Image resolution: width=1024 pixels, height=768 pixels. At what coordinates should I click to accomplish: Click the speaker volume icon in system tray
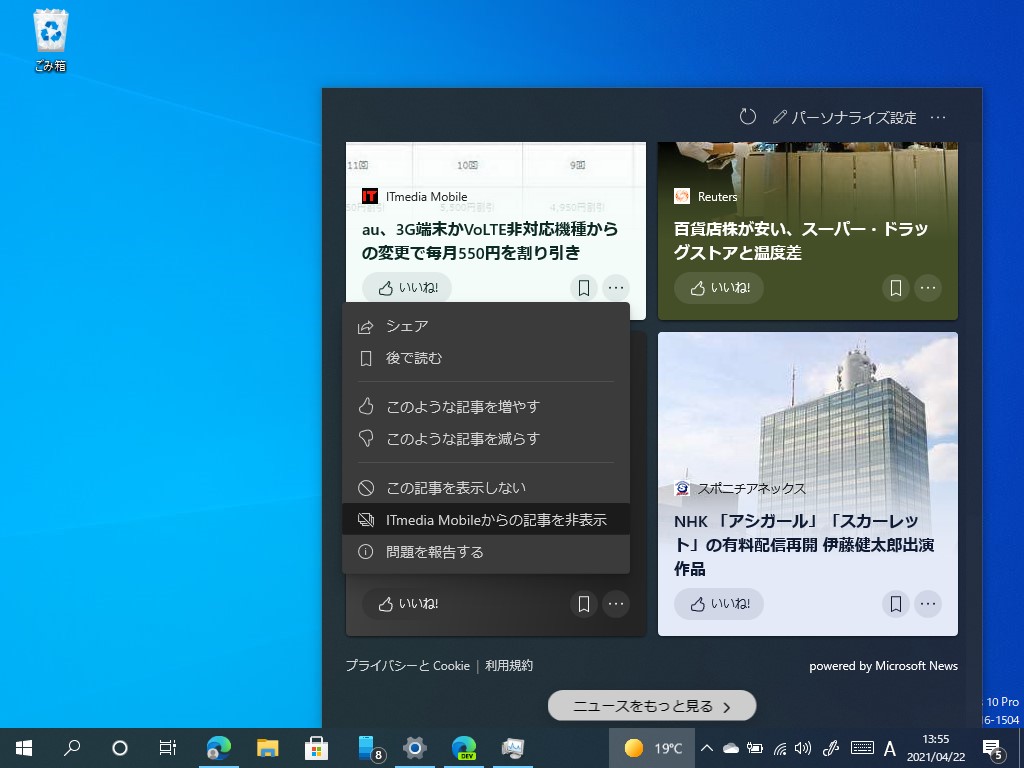803,748
